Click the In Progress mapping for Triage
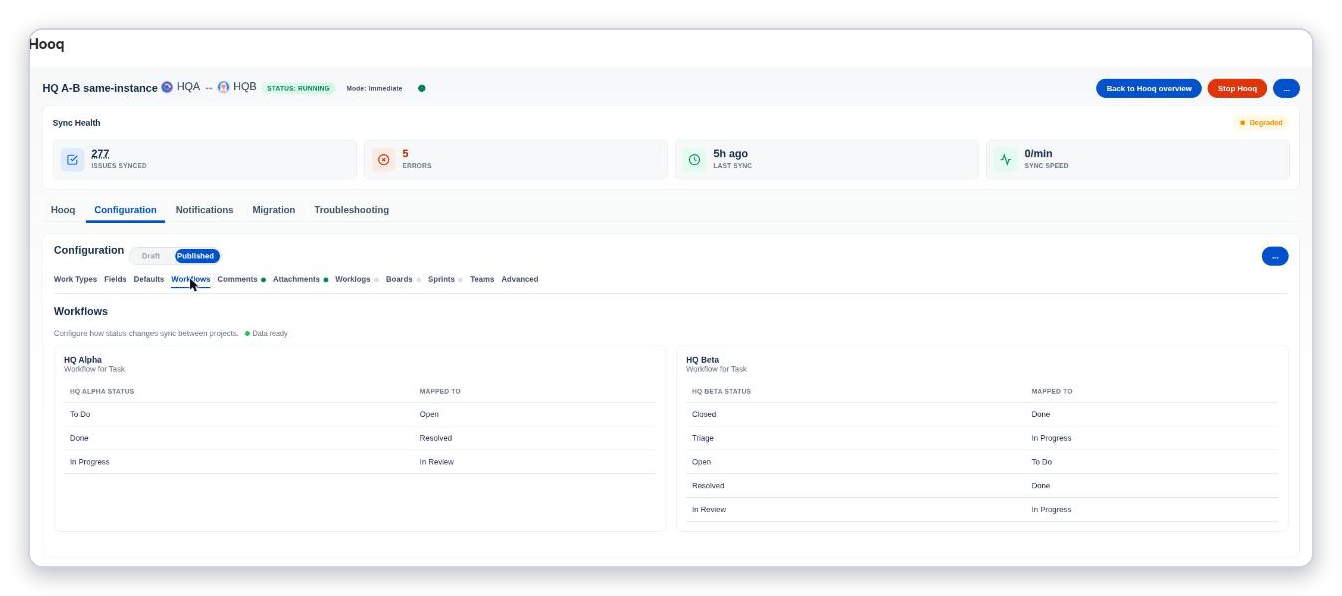Screen dimensions: 1342x596 (1051, 438)
